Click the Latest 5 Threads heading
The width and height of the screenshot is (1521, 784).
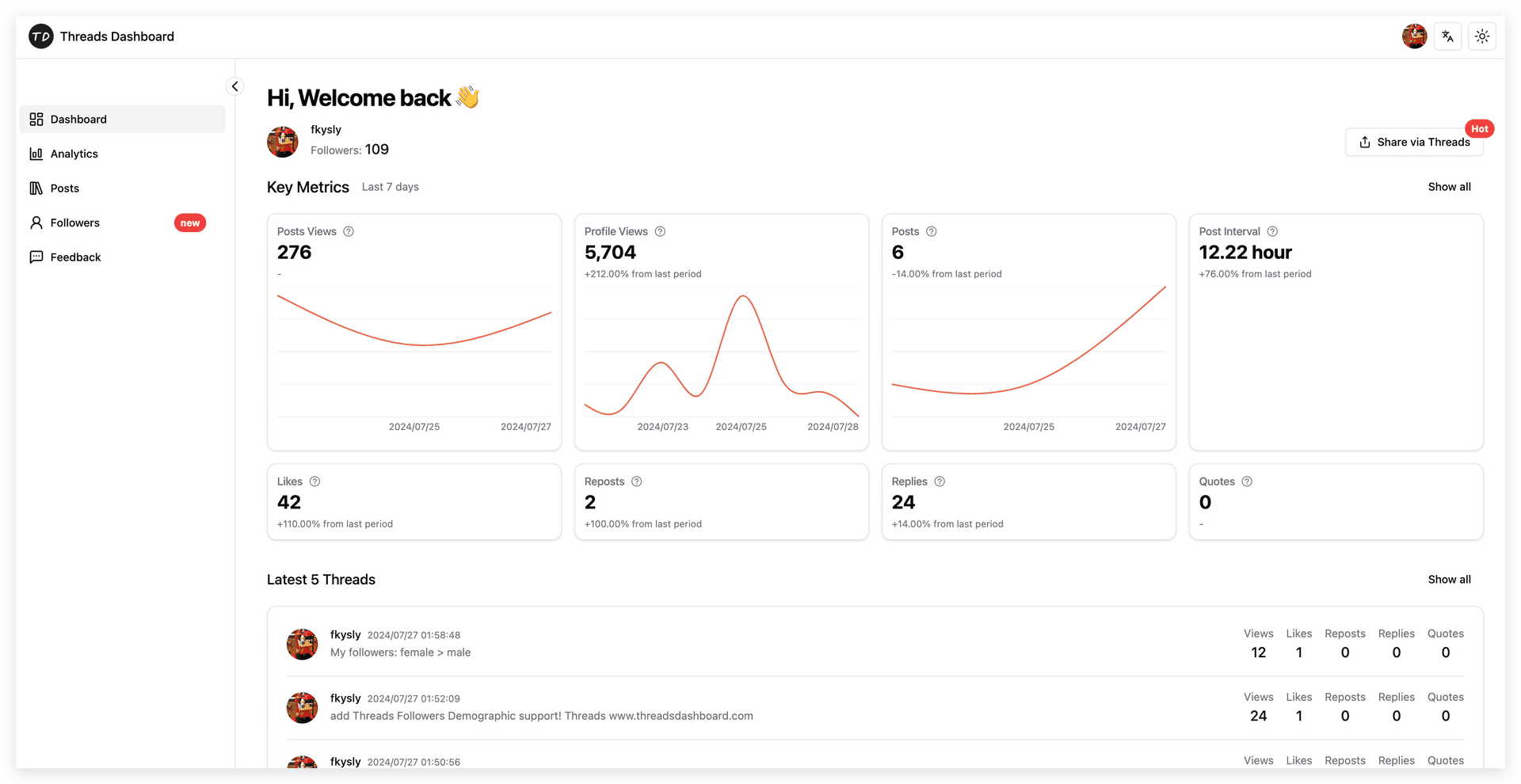[321, 580]
